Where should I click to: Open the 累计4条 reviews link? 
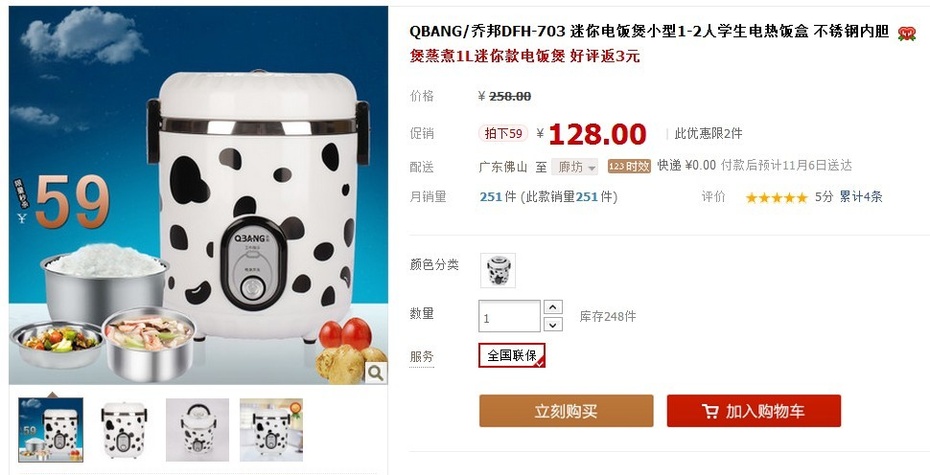861,197
